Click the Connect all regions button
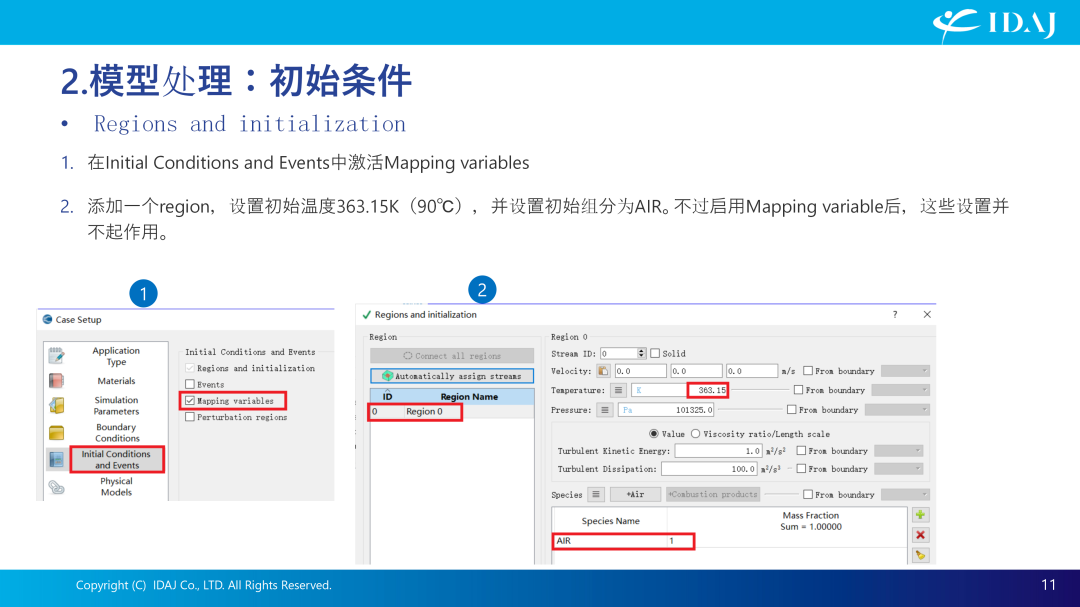The height and width of the screenshot is (607, 1080). pyautogui.click(x=452, y=356)
